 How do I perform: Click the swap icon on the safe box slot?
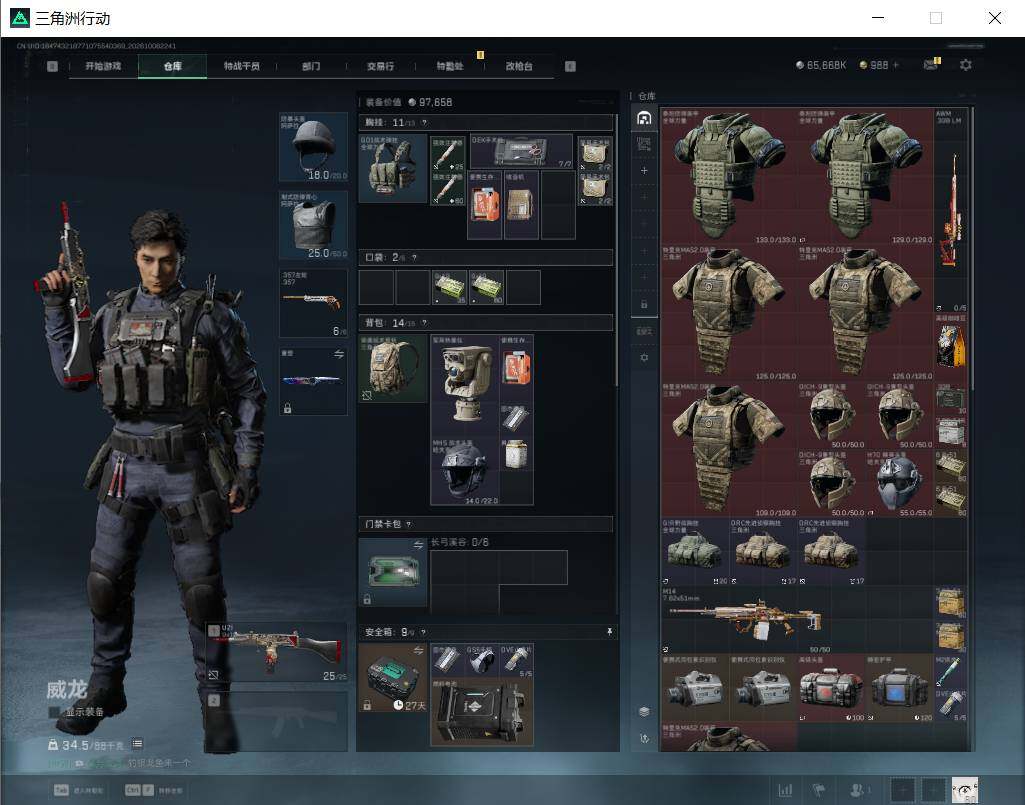[418, 651]
